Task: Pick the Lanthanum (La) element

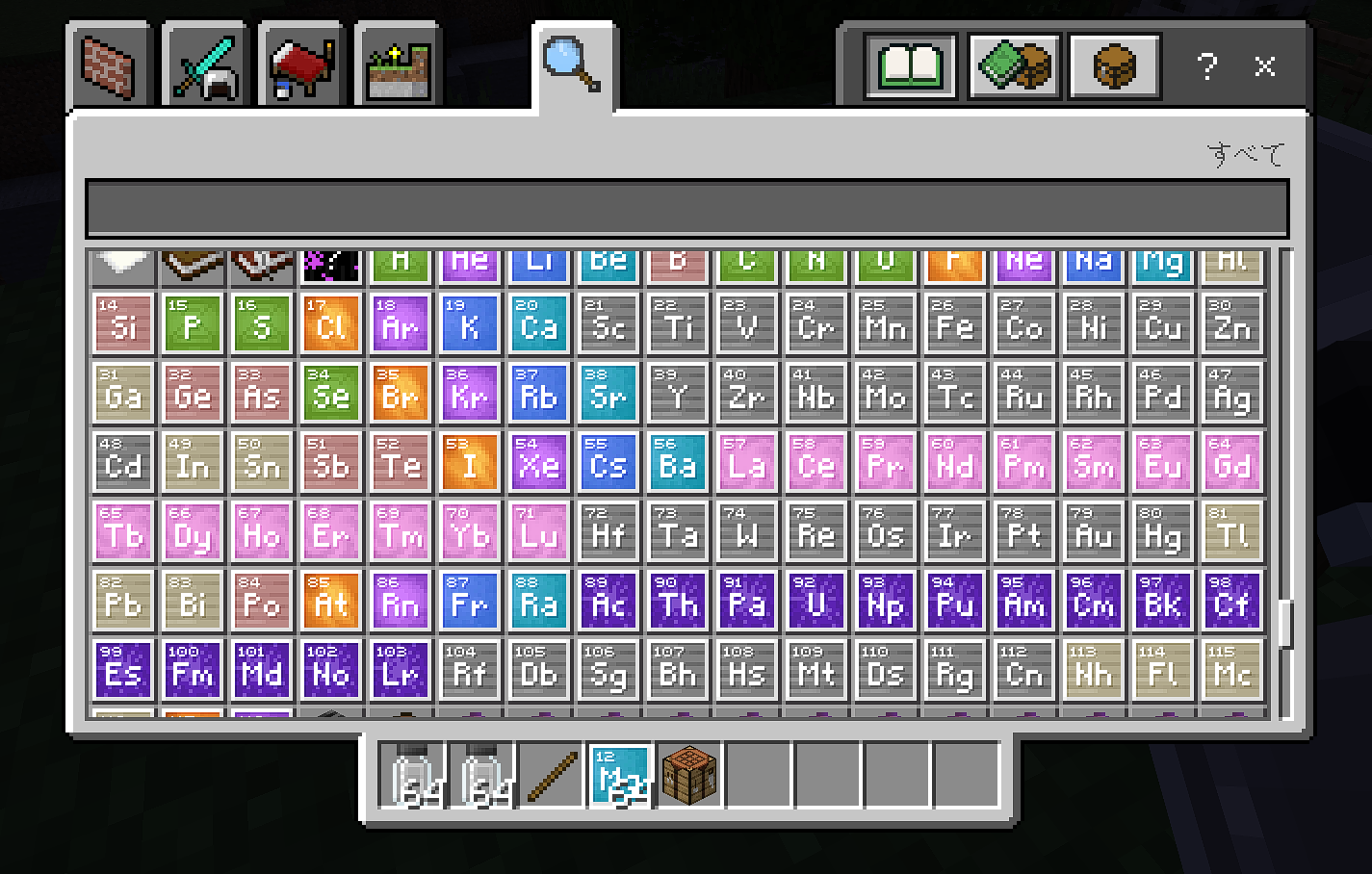Action: click(747, 462)
